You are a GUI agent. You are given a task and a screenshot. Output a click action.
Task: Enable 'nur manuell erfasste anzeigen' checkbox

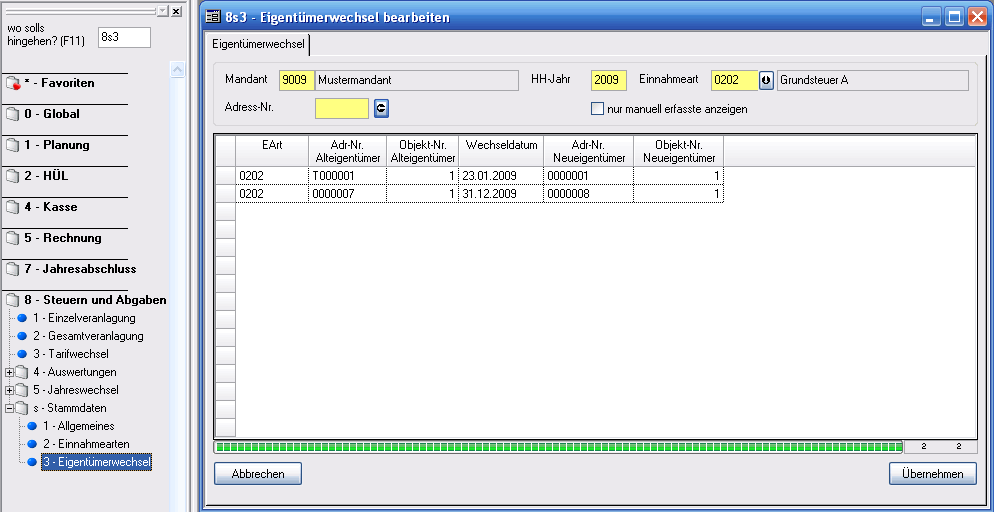point(598,109)
